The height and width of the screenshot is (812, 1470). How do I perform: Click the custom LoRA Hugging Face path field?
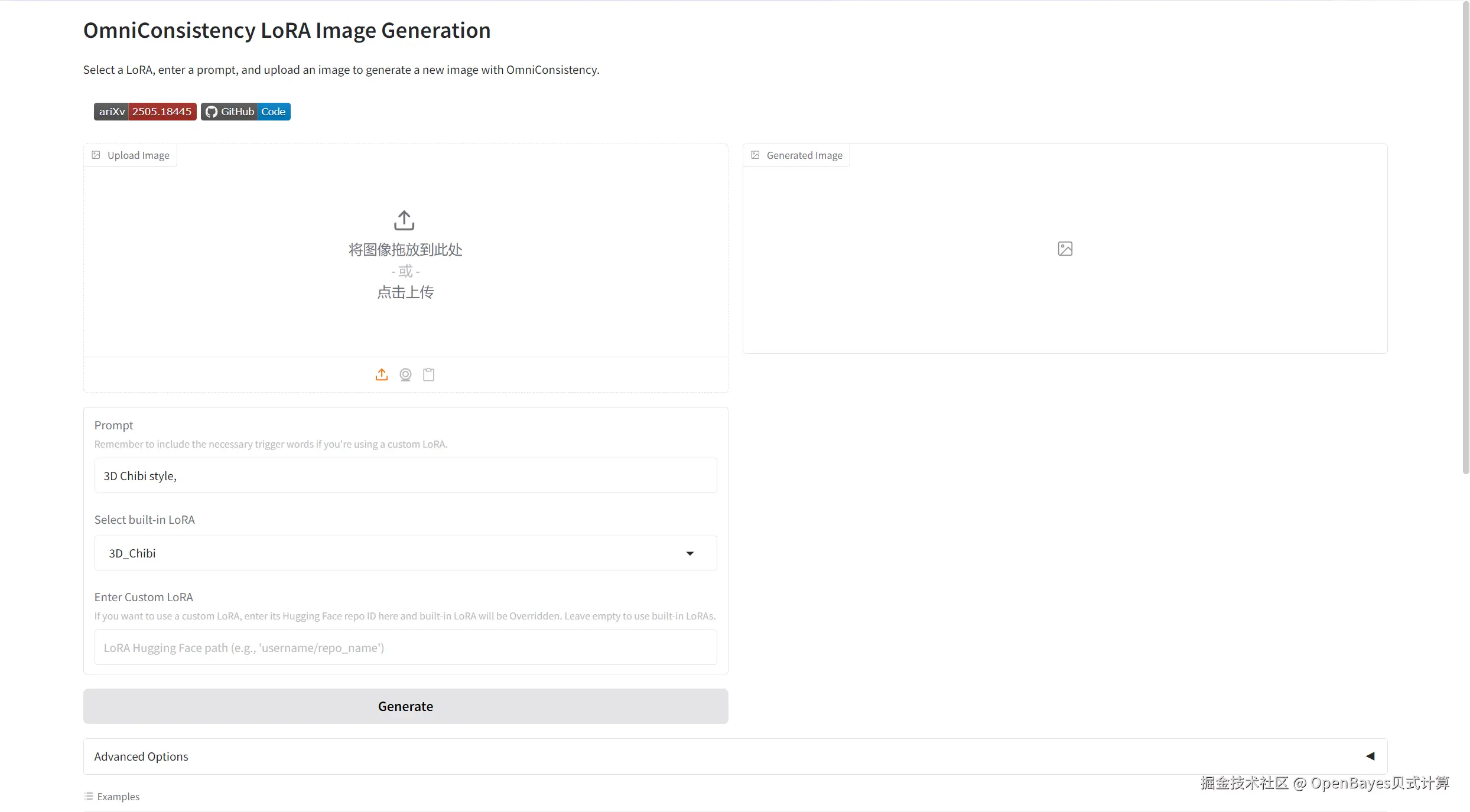405,647
